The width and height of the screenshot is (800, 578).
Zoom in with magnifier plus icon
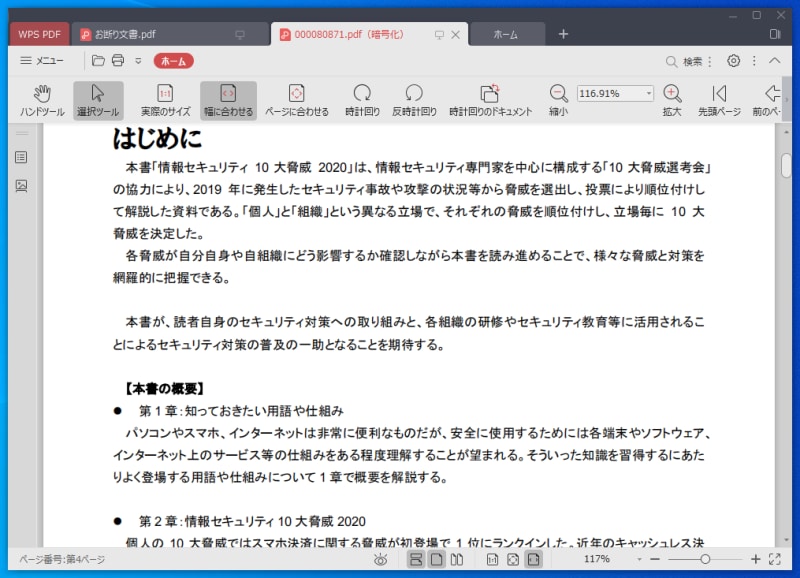click(x=672, y=100)
